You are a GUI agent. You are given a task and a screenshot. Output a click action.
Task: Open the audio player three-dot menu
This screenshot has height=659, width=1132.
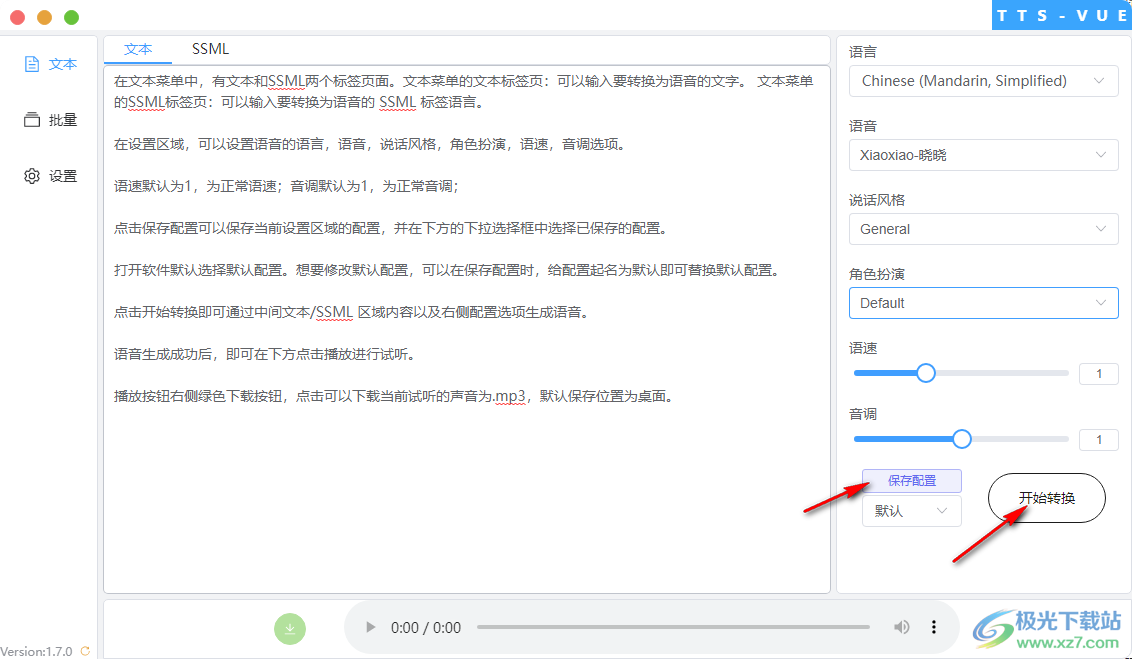(933, 627)
